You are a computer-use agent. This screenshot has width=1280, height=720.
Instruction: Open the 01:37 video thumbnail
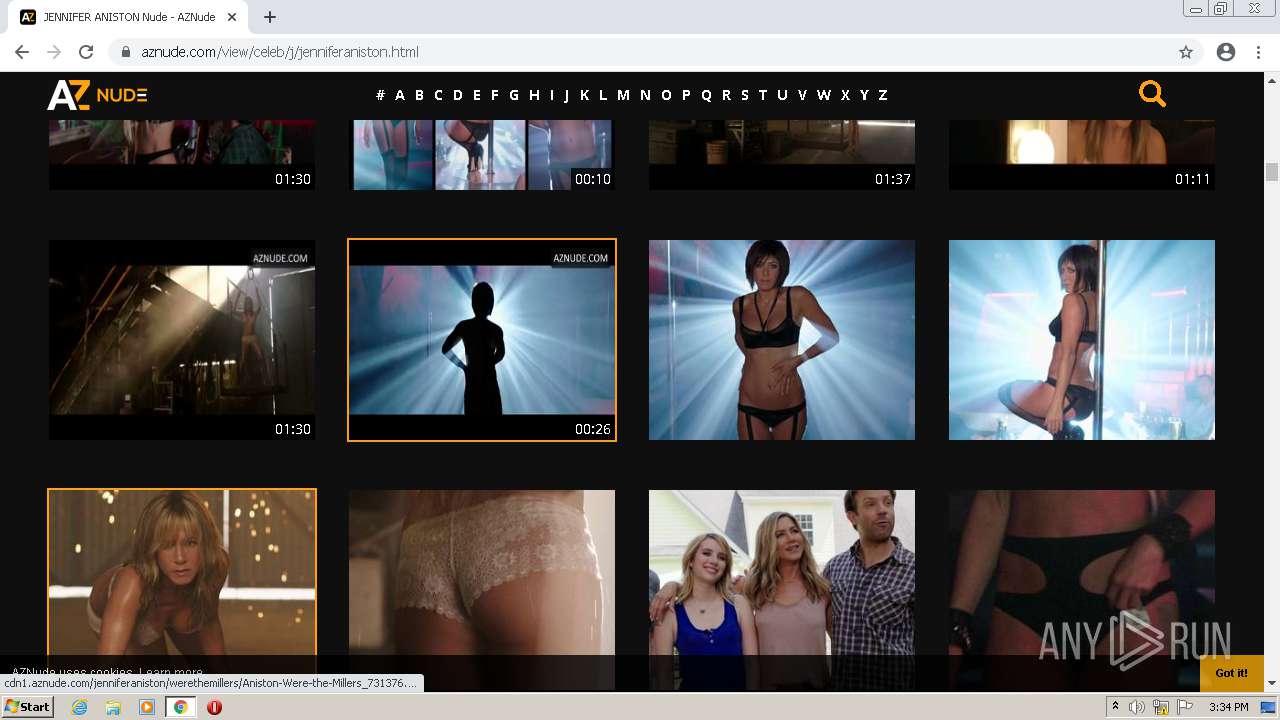(x=782, y=155)
